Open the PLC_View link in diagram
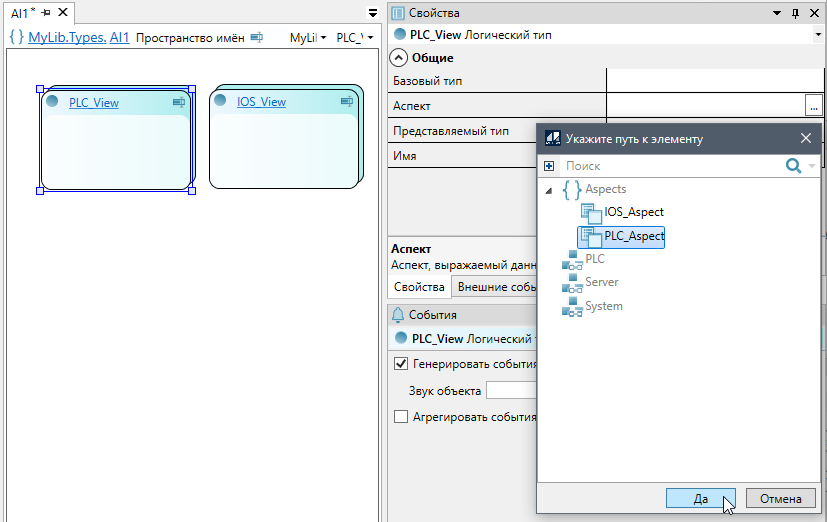The image size is (827, 522). pos(93,103)
